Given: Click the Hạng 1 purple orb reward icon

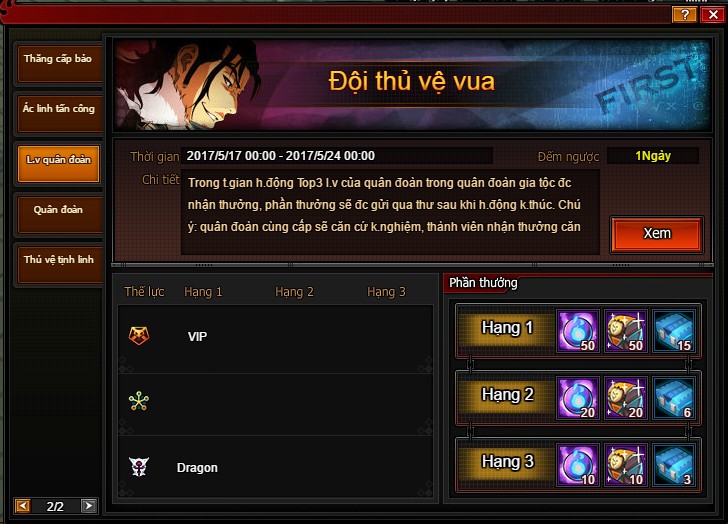Looking at the screenshot, I should click(x=578, y=331).
